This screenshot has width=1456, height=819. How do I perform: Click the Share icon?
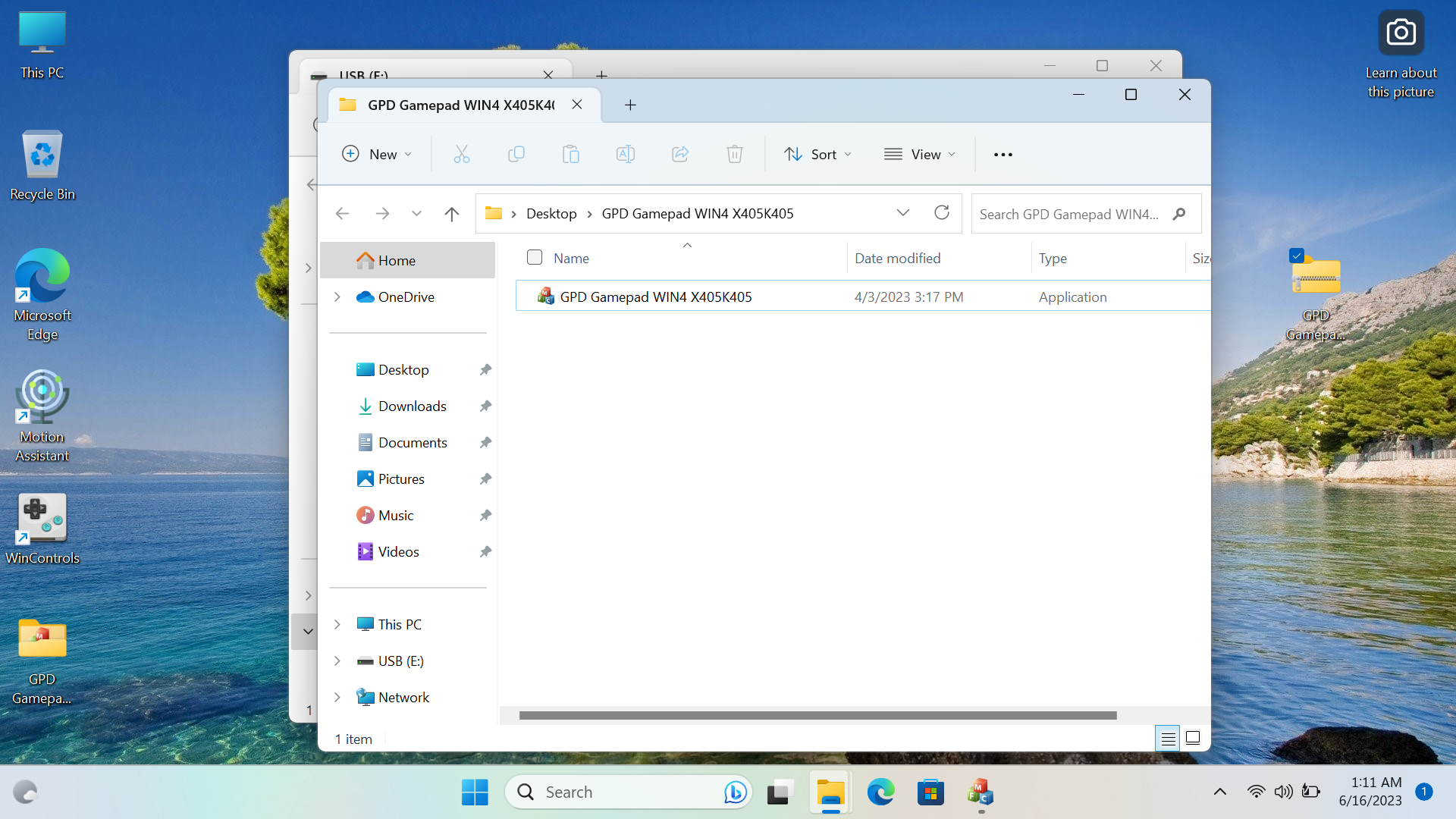(680, 154)
